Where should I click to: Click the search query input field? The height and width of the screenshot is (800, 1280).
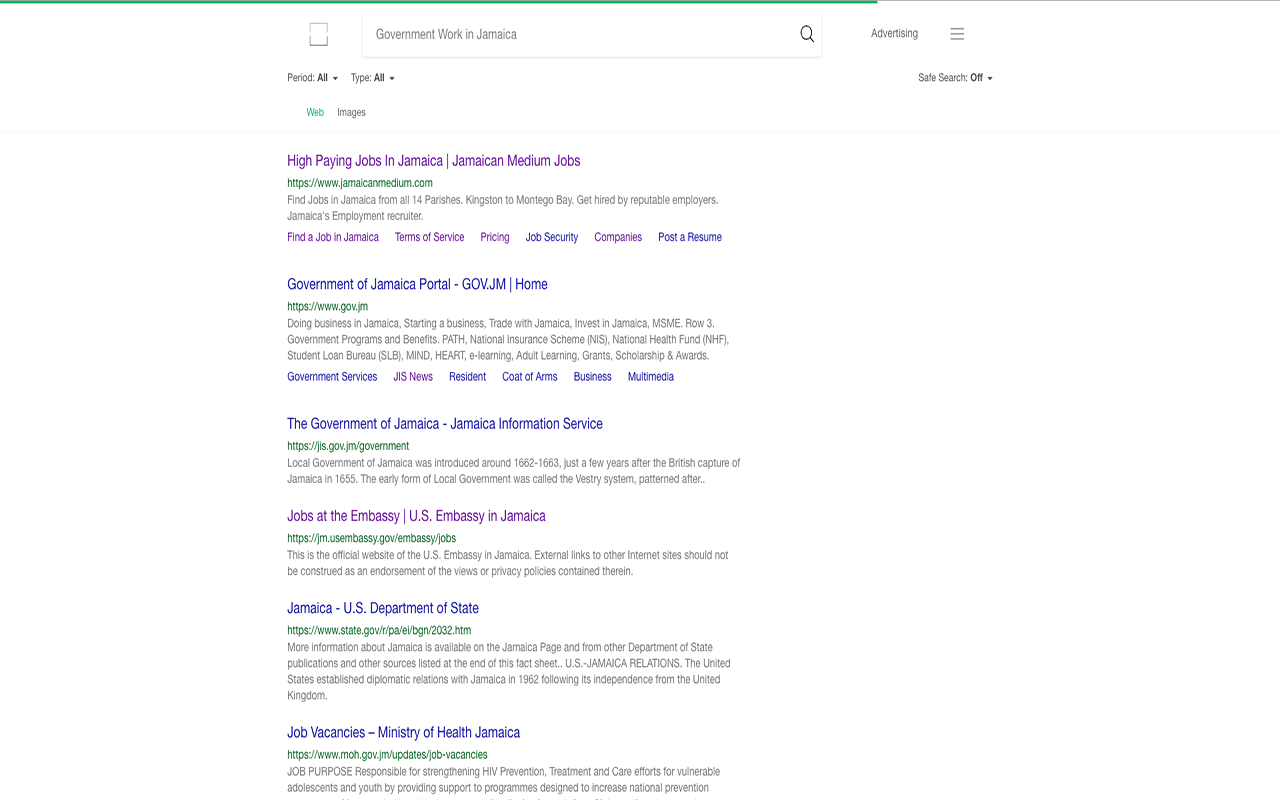tap(580, 34)
